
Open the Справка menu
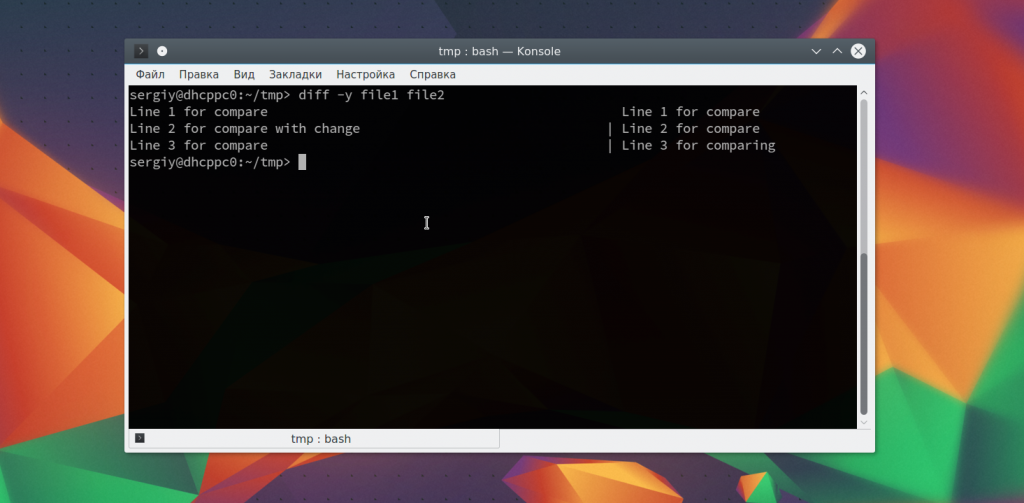pos(432,74)
